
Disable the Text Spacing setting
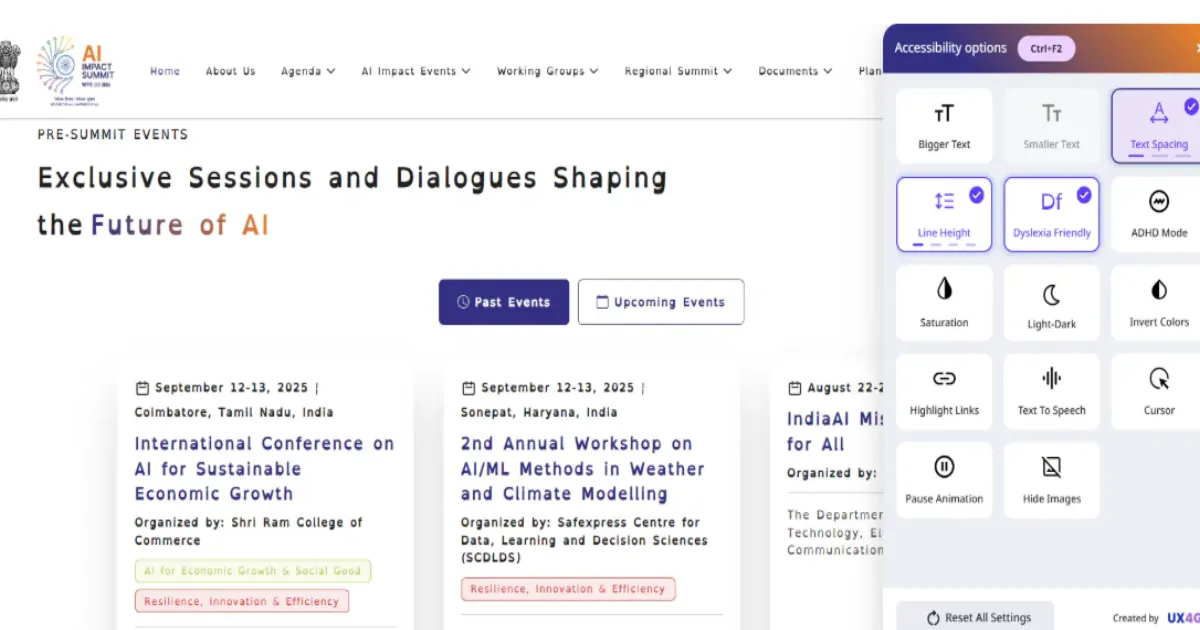click(x=1157, y=125)
